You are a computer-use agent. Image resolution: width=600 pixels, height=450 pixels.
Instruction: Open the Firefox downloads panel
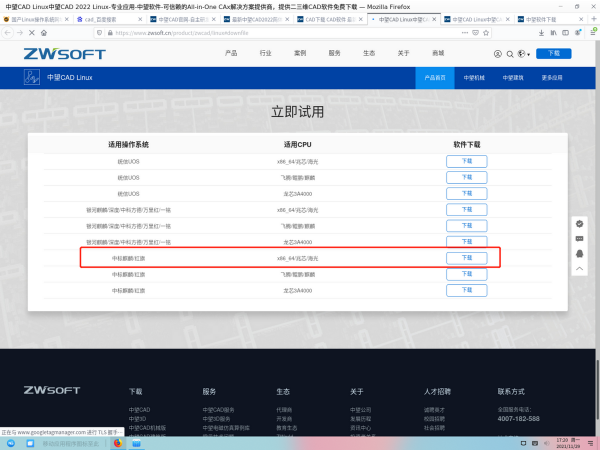click(541, 33)
